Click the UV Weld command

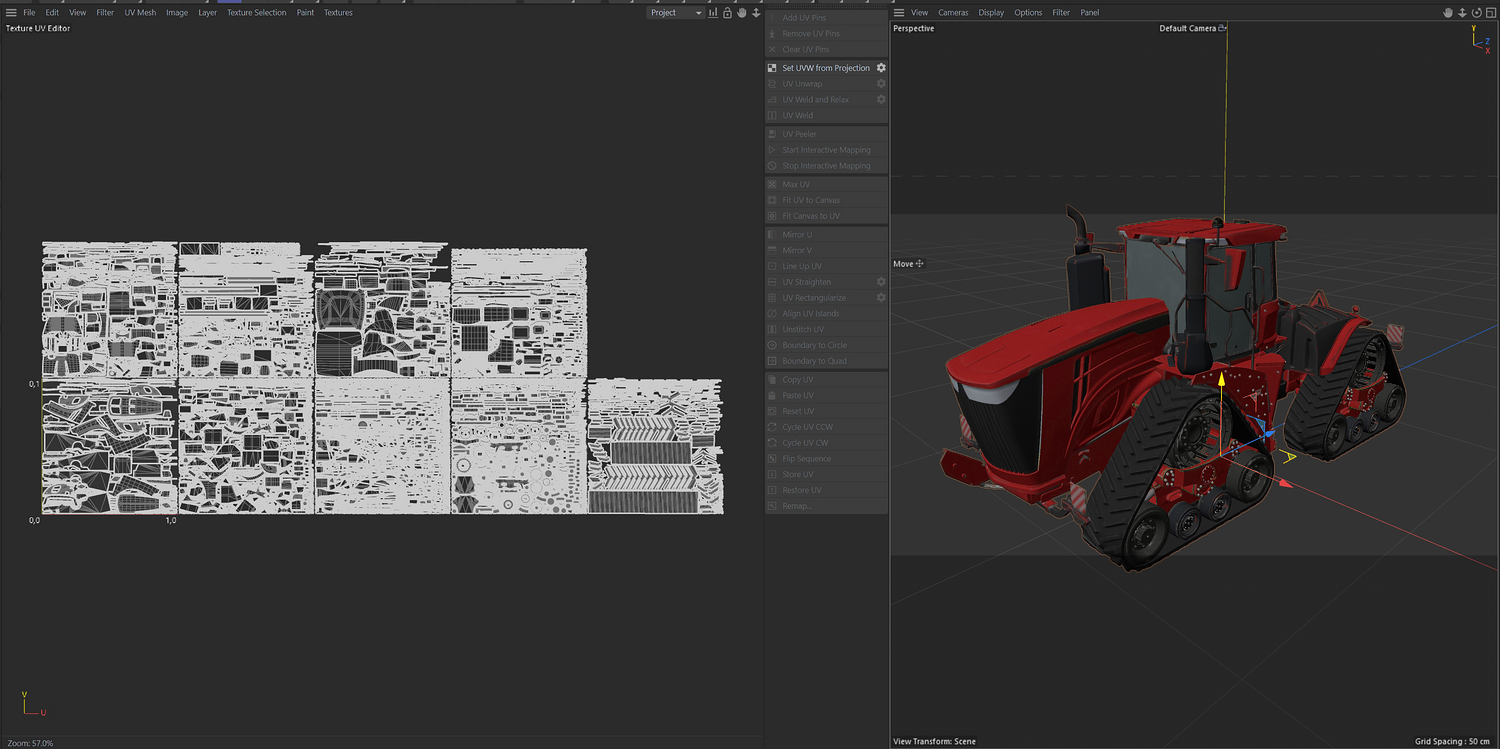[826, 116]
